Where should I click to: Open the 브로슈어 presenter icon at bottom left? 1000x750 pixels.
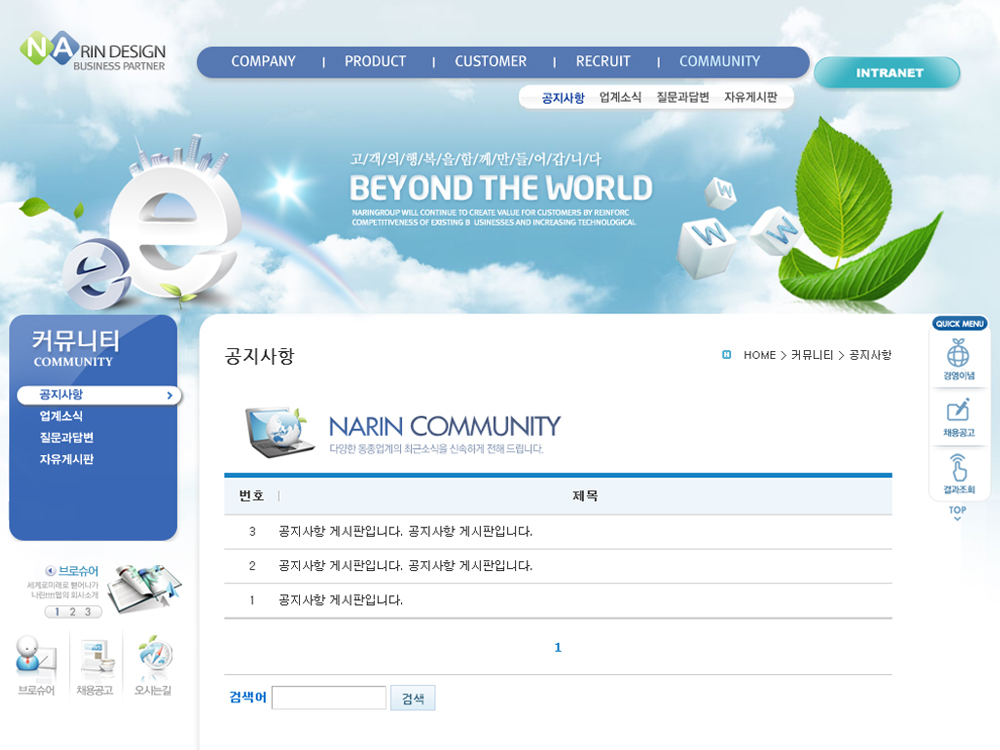click(x=35, y=659)
